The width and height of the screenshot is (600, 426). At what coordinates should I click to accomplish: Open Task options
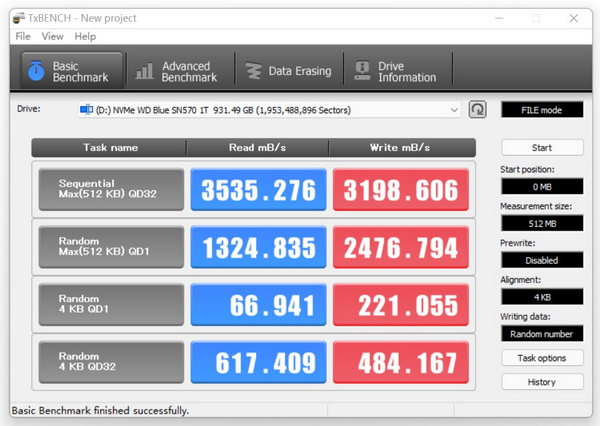542,358
